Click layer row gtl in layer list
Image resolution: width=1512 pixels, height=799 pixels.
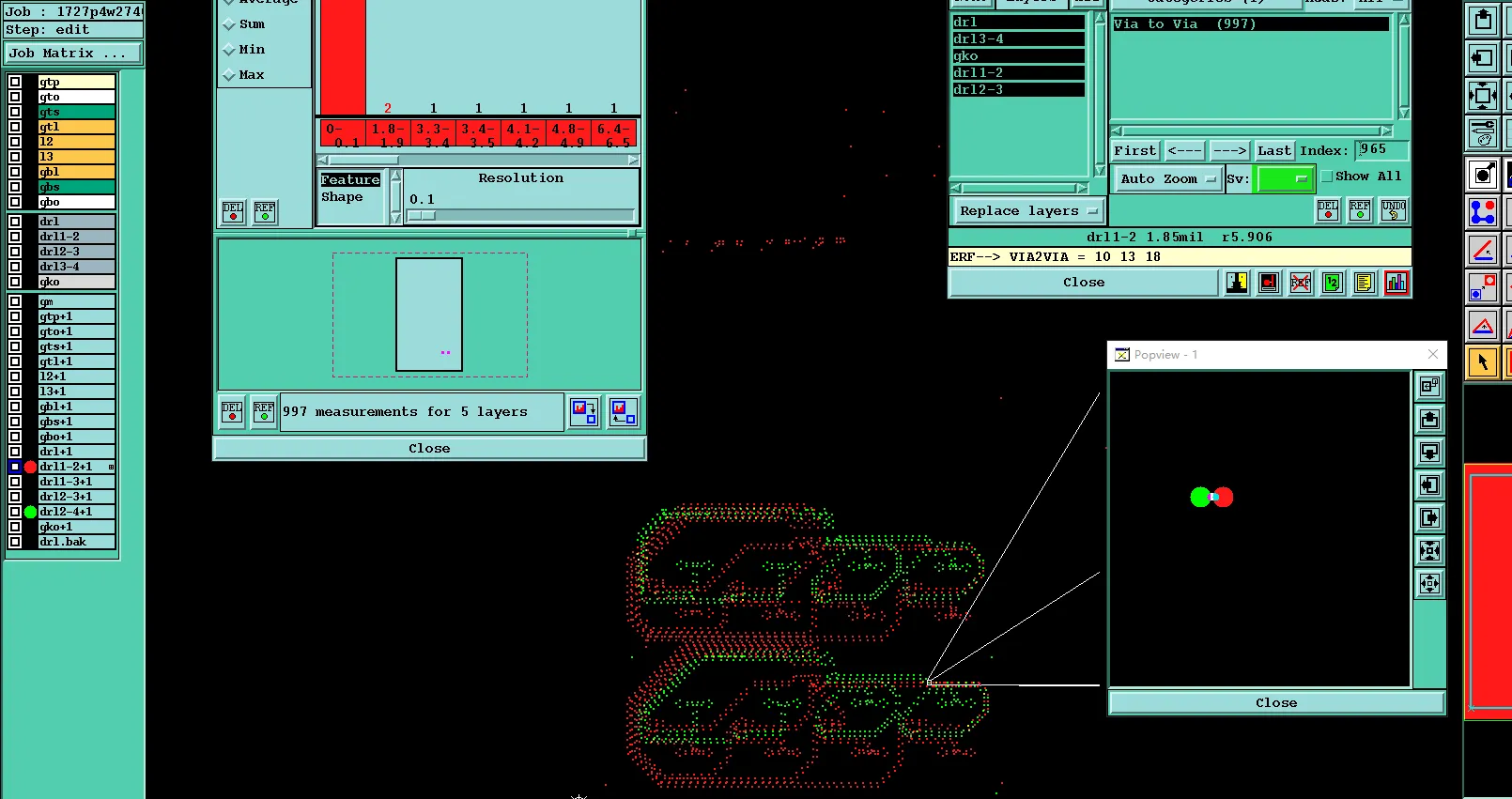tap(76, 127)
